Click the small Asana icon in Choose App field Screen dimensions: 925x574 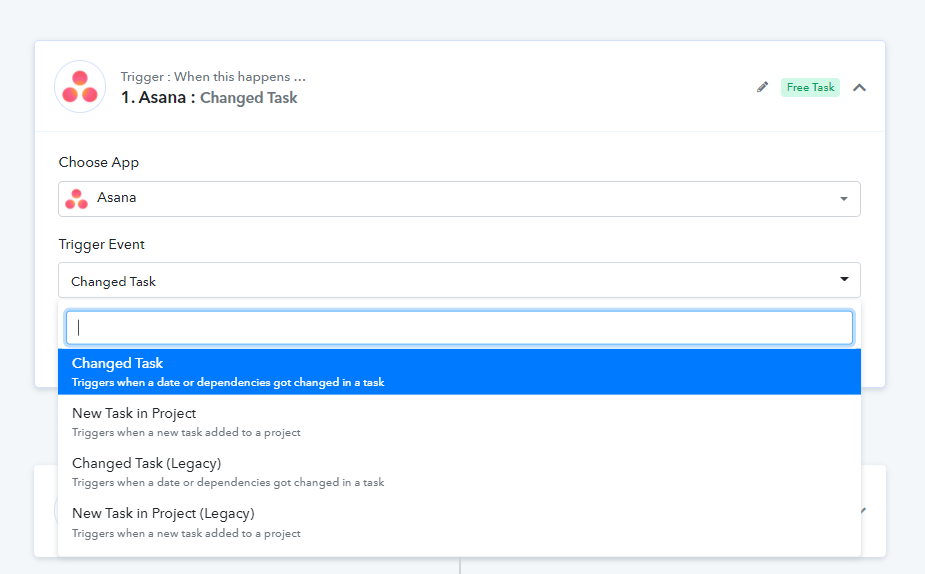click(77, 199)
